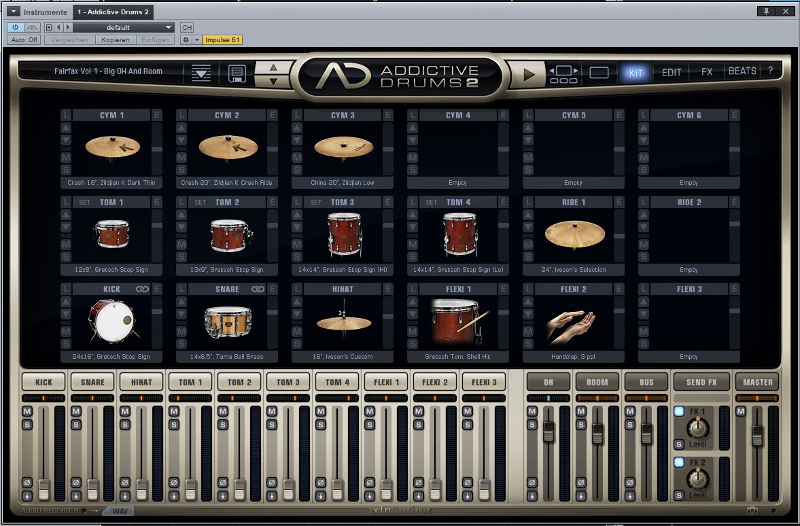
Task: Select the ROOM channel button
Action: 597,382
